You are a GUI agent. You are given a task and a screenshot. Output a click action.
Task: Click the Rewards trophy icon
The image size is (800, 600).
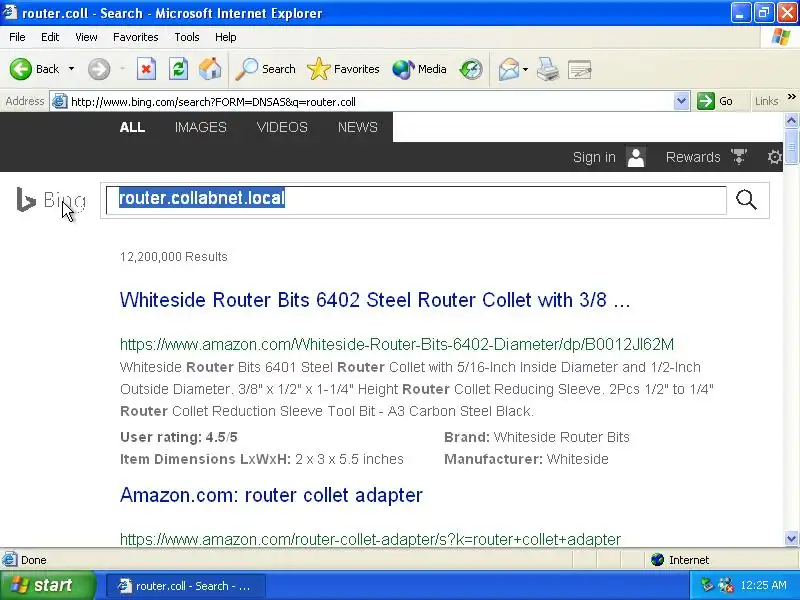(x=739, y=157)
